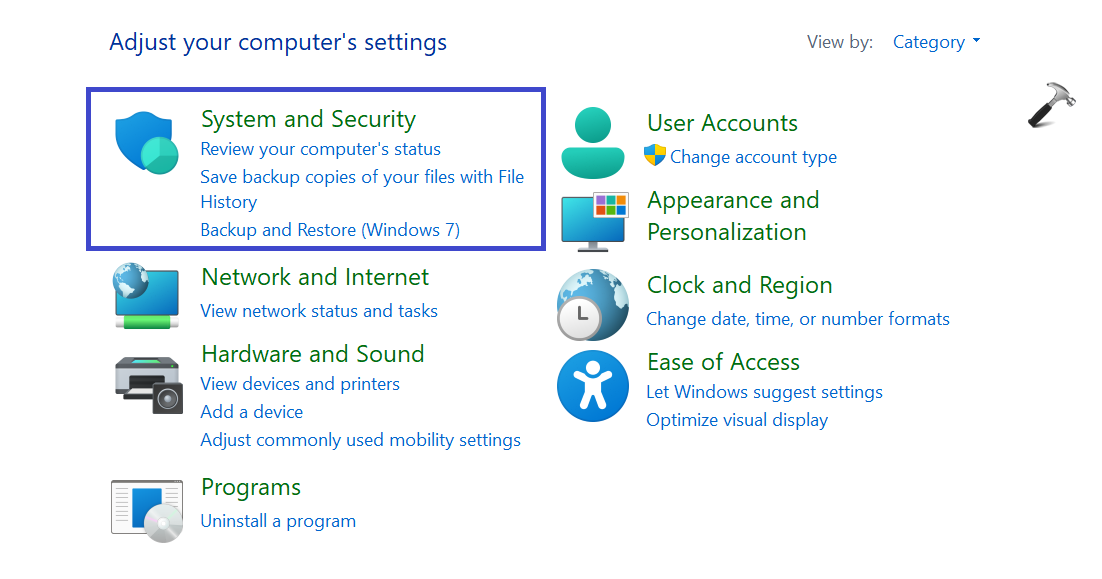Select Let Windows suggest settings
This screenshot has height=579, width=1102.
[764, 392]
